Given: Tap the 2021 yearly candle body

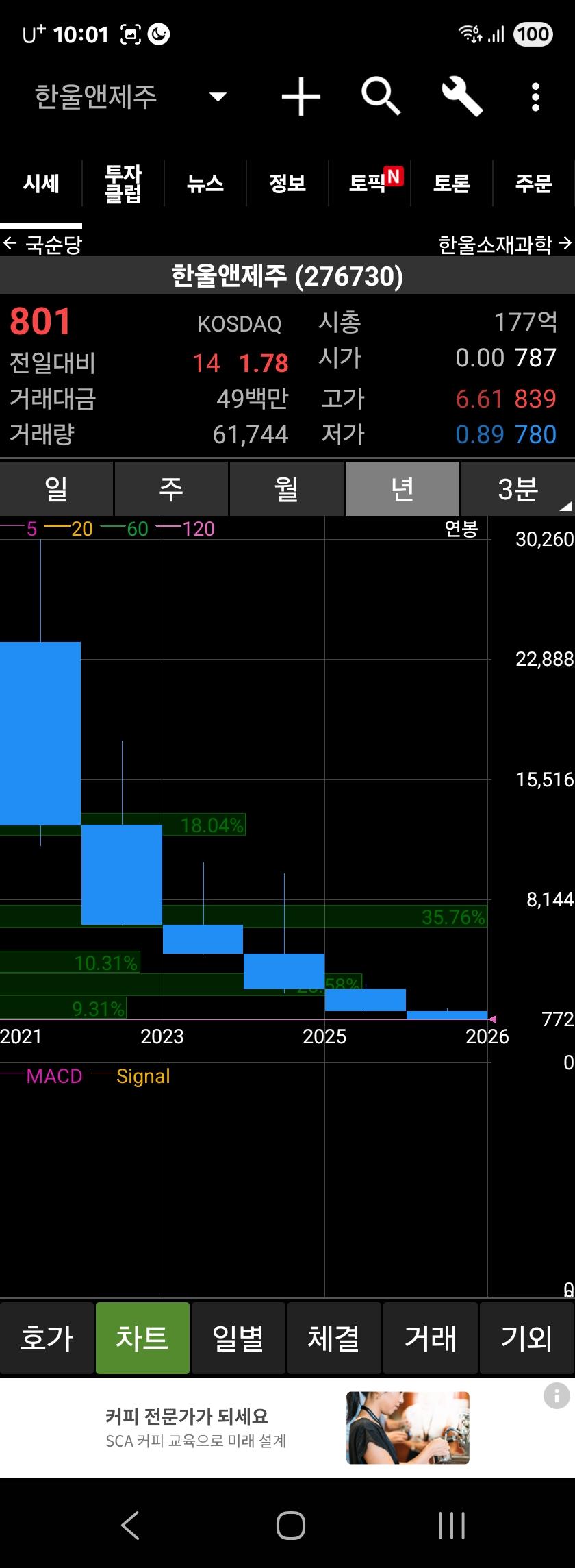Looking at the screenshot, I should tap(40, 733).
